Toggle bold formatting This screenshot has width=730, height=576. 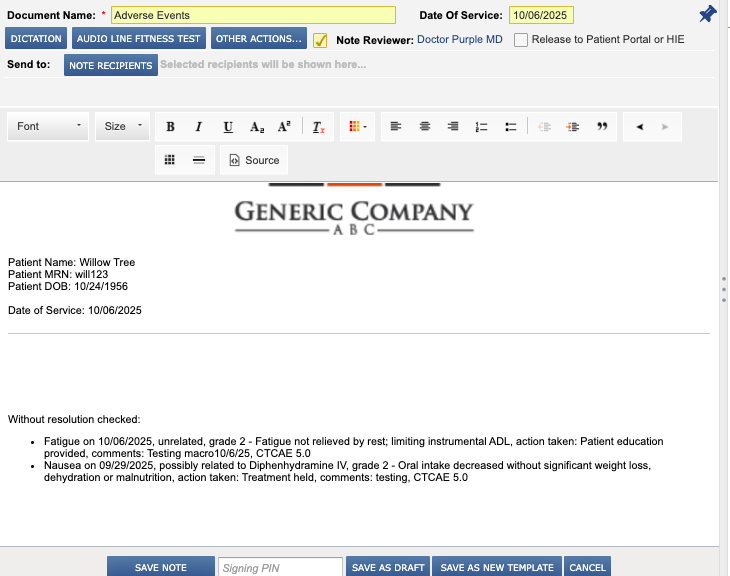(x=170, y=127)
